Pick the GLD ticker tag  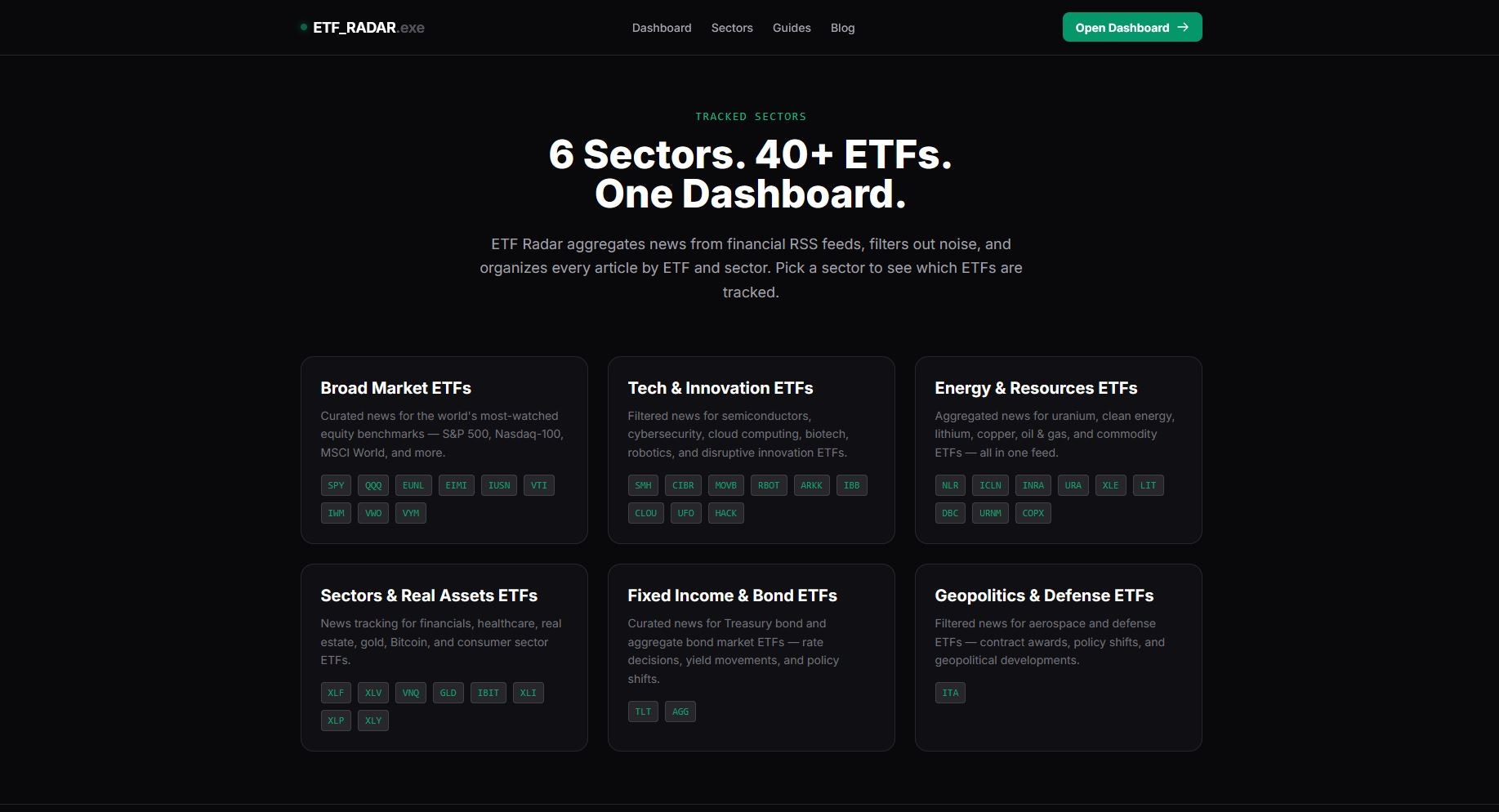448,693
